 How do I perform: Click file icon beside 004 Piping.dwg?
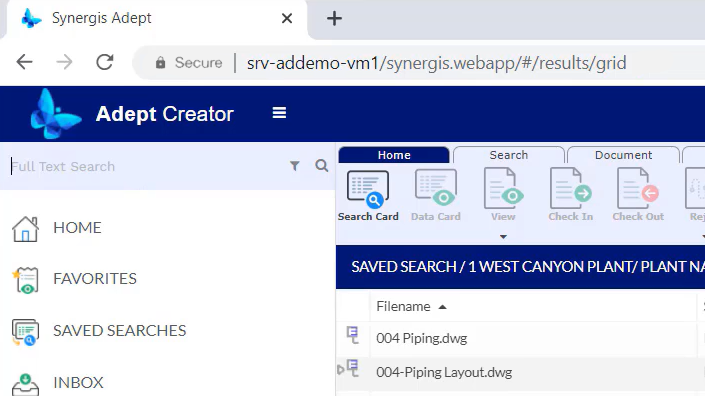352,335
